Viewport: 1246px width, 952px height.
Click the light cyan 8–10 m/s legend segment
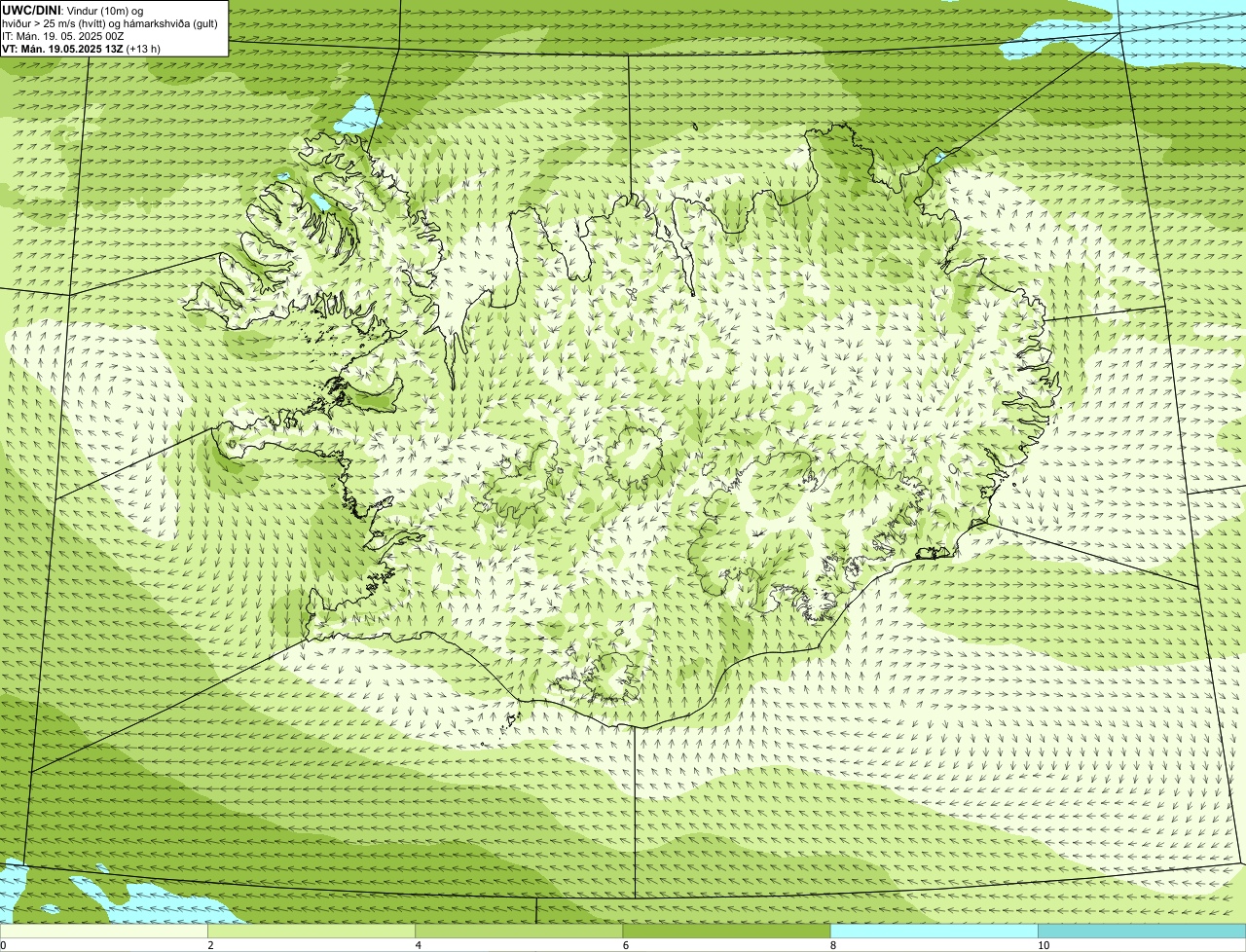pos(934,931)
